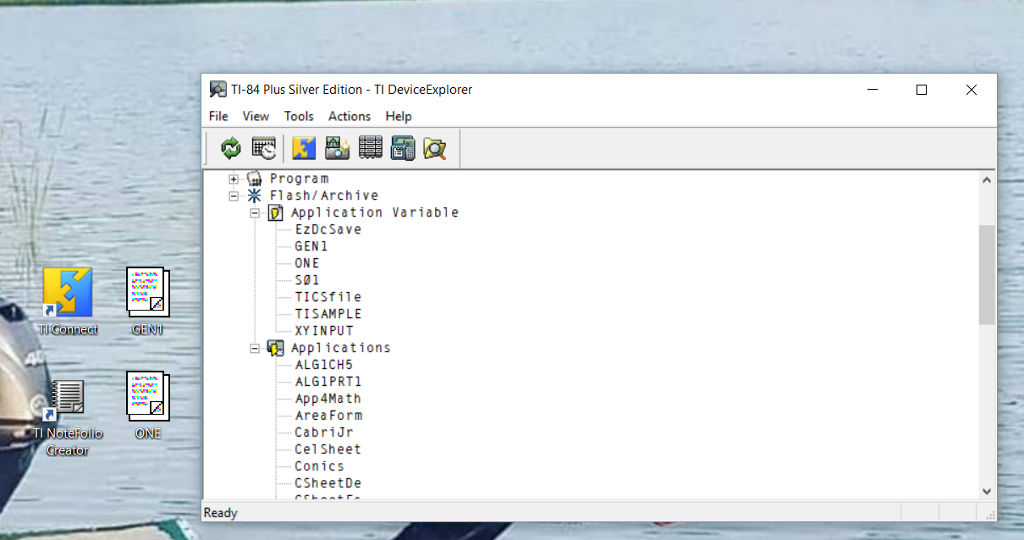
Task: Click the calculator backup toolbar icon
Action: [x=403, y=148]
